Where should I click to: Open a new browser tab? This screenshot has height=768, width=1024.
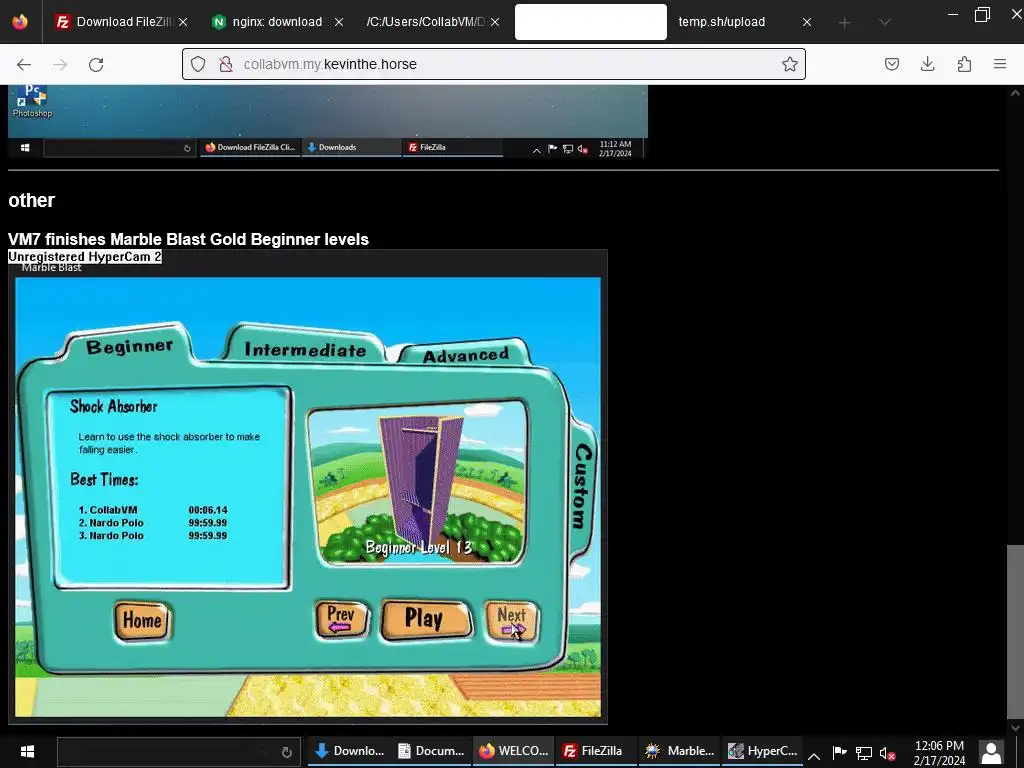[x=844, y=23]
